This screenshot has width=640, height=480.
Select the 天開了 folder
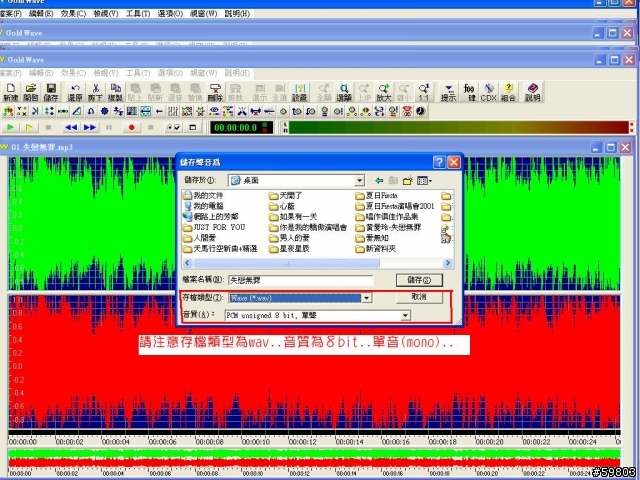(x=285, y=196)
